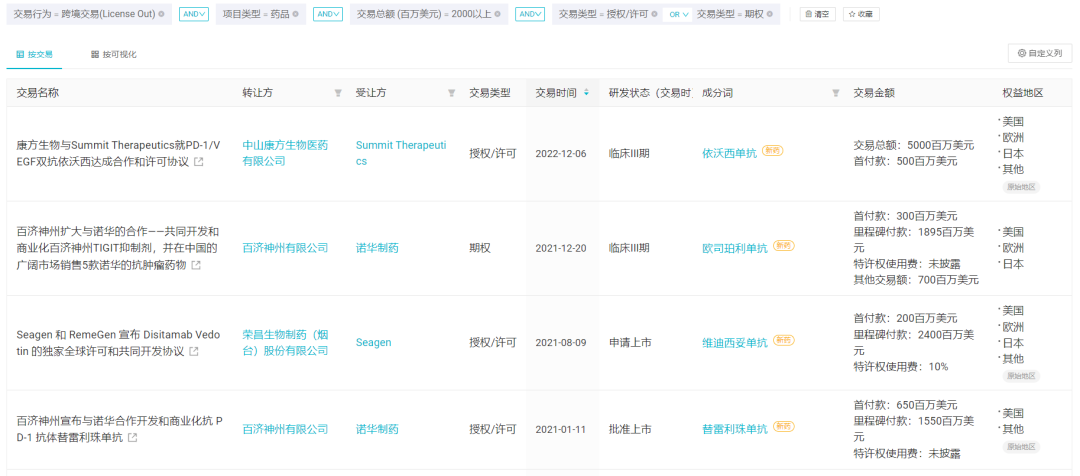Image resolution: width=1080 pixels, height=476 pixels.
Task: Open 欧司珀利单抗 drug link
Action: (735, 248)
